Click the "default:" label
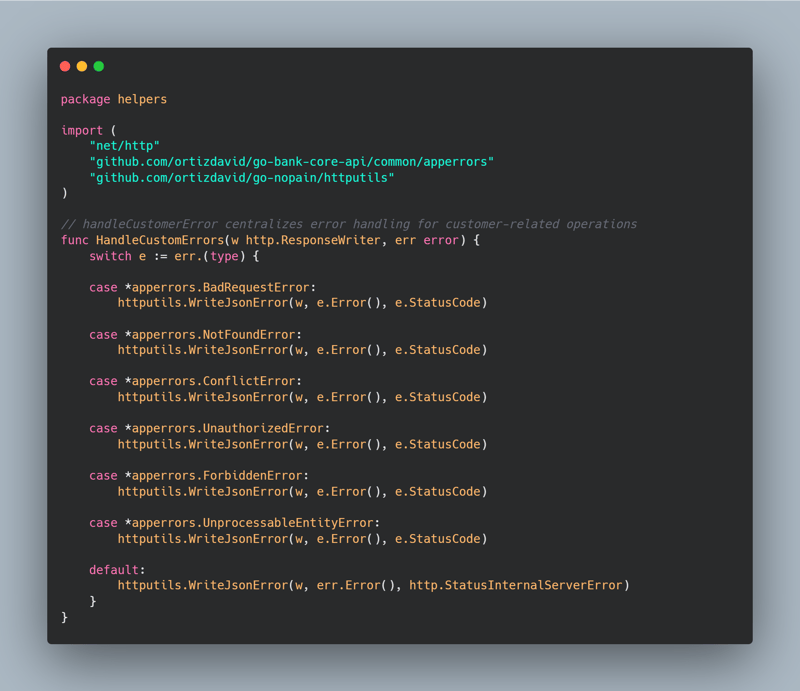The height and width of the screenshot is (691, 800). click(x=117, y=570)
